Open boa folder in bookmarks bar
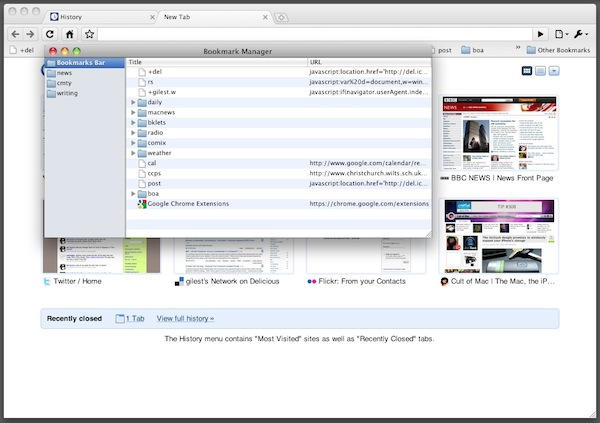The height and width of the screenshot is (423, 600). point(473,50)
